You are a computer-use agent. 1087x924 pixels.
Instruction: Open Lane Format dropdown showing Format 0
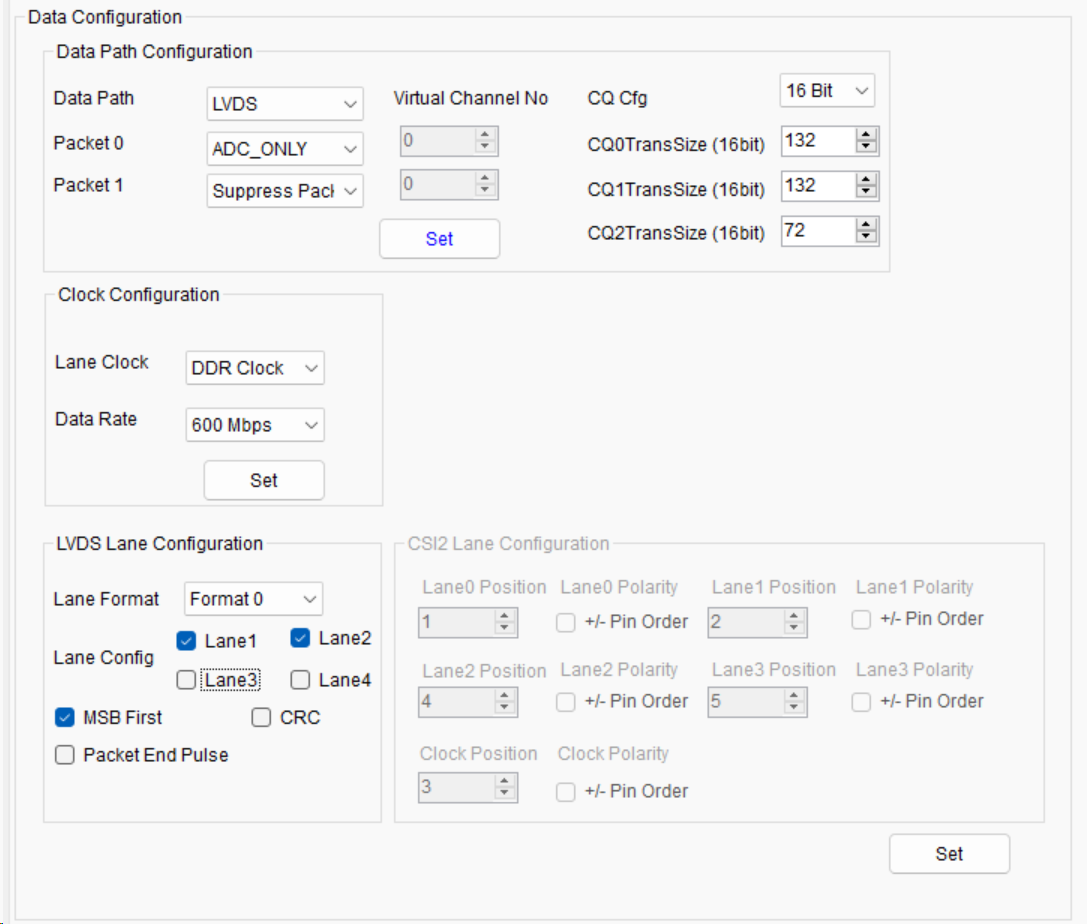point(253,599)
